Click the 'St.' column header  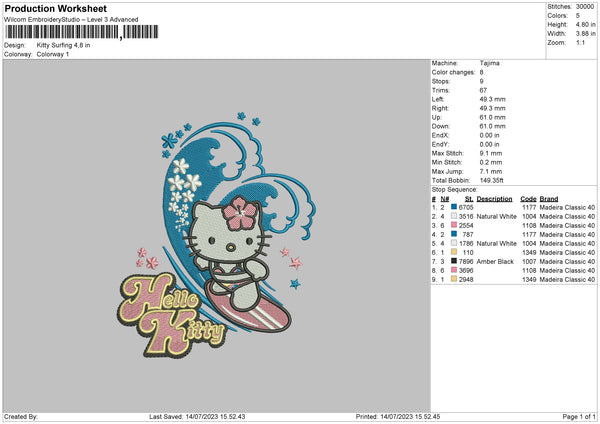(469, 199)
